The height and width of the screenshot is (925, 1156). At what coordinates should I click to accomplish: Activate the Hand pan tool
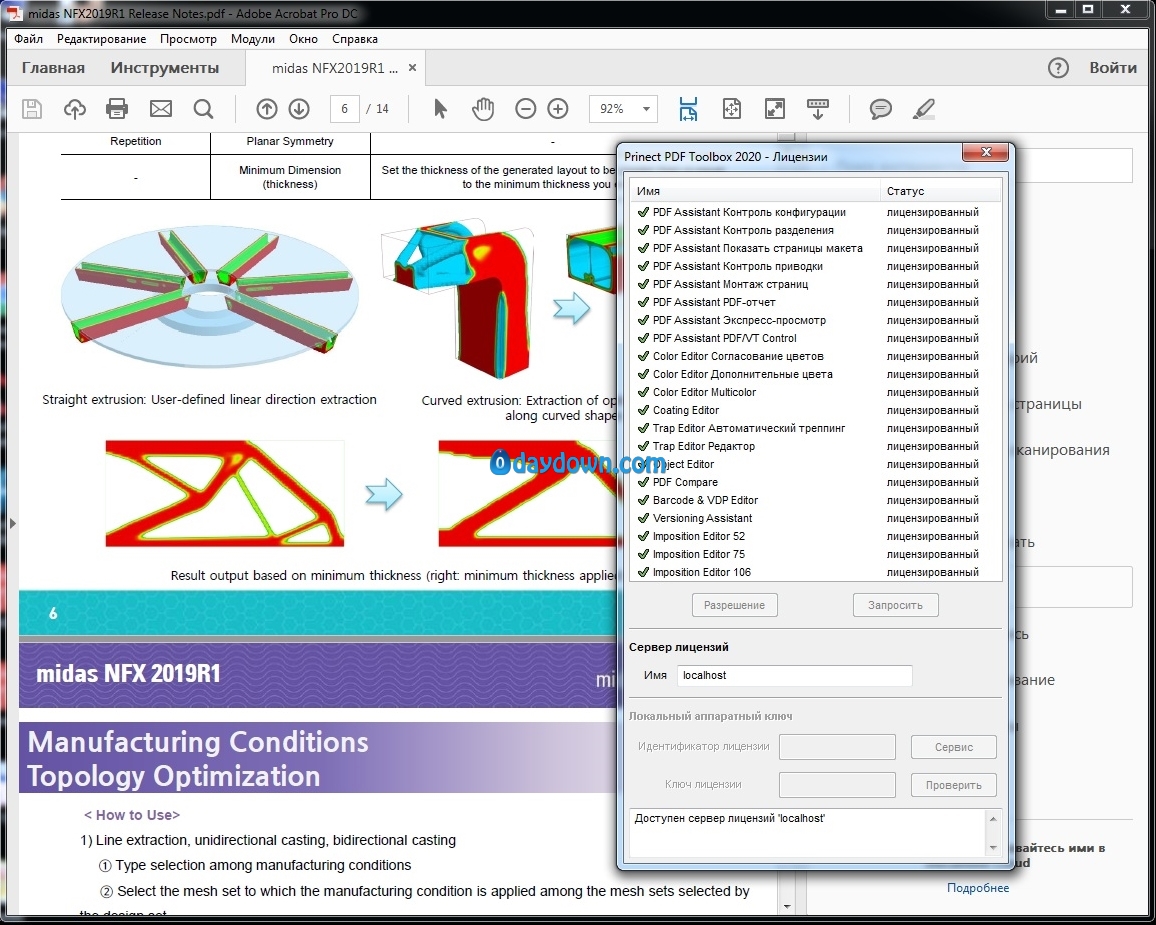(483, 109)
